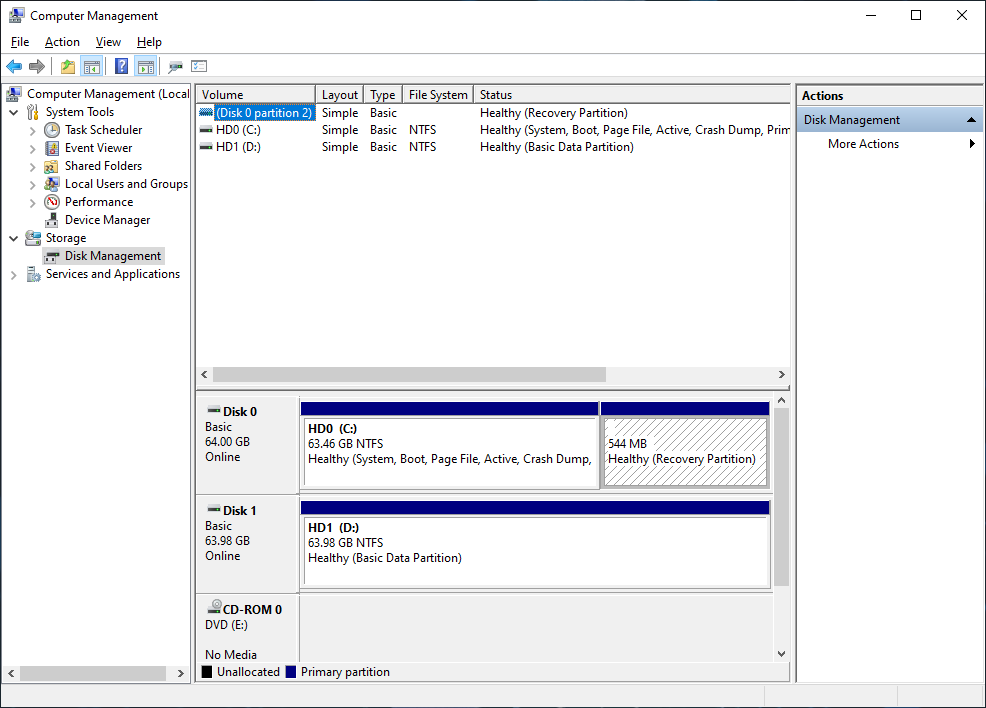Click the Computer Management root icon
The height and width of the screenshot is (708, 986).
(14, 94)
